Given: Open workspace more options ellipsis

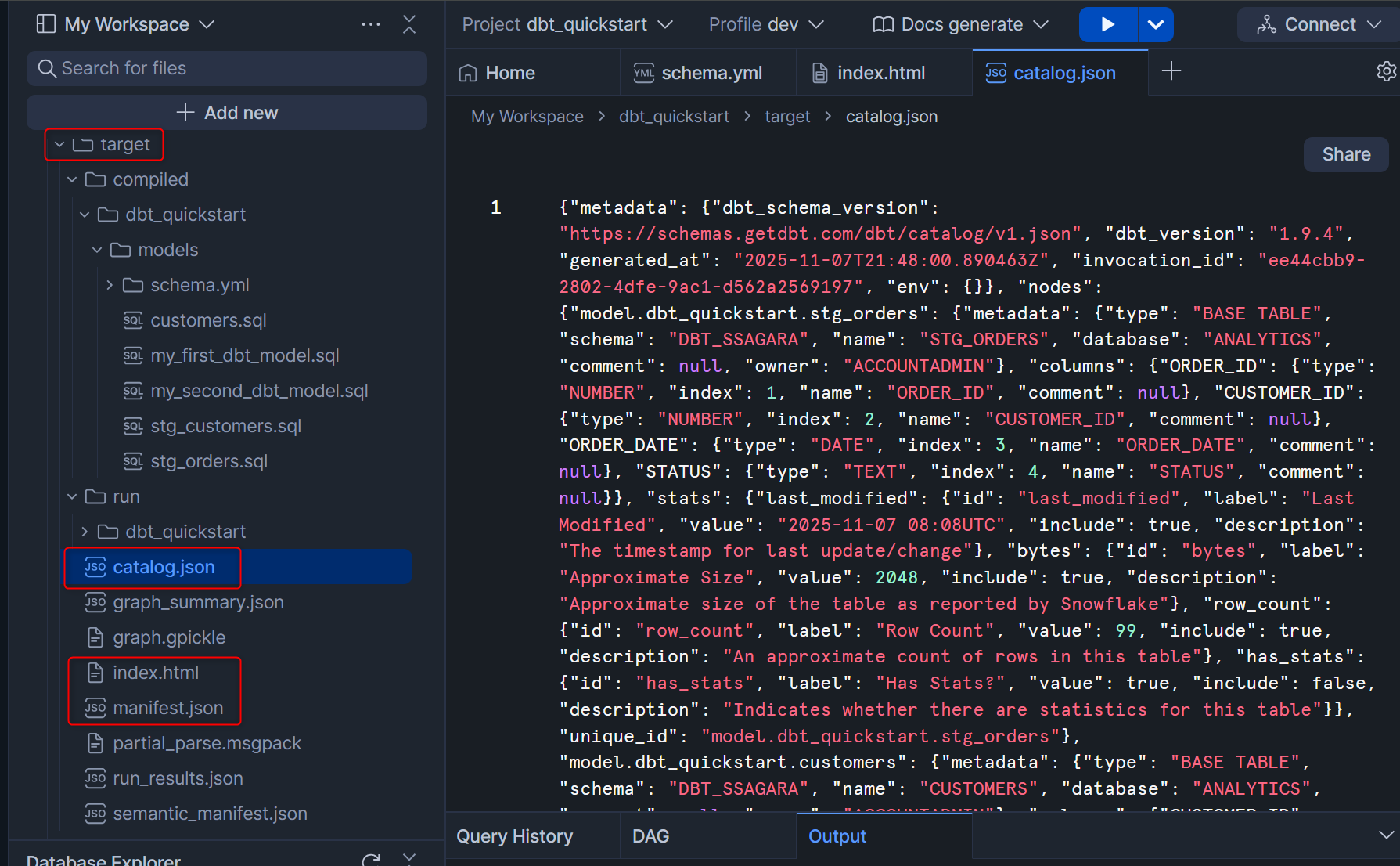Looking at the screenshot, I should 371,24.
